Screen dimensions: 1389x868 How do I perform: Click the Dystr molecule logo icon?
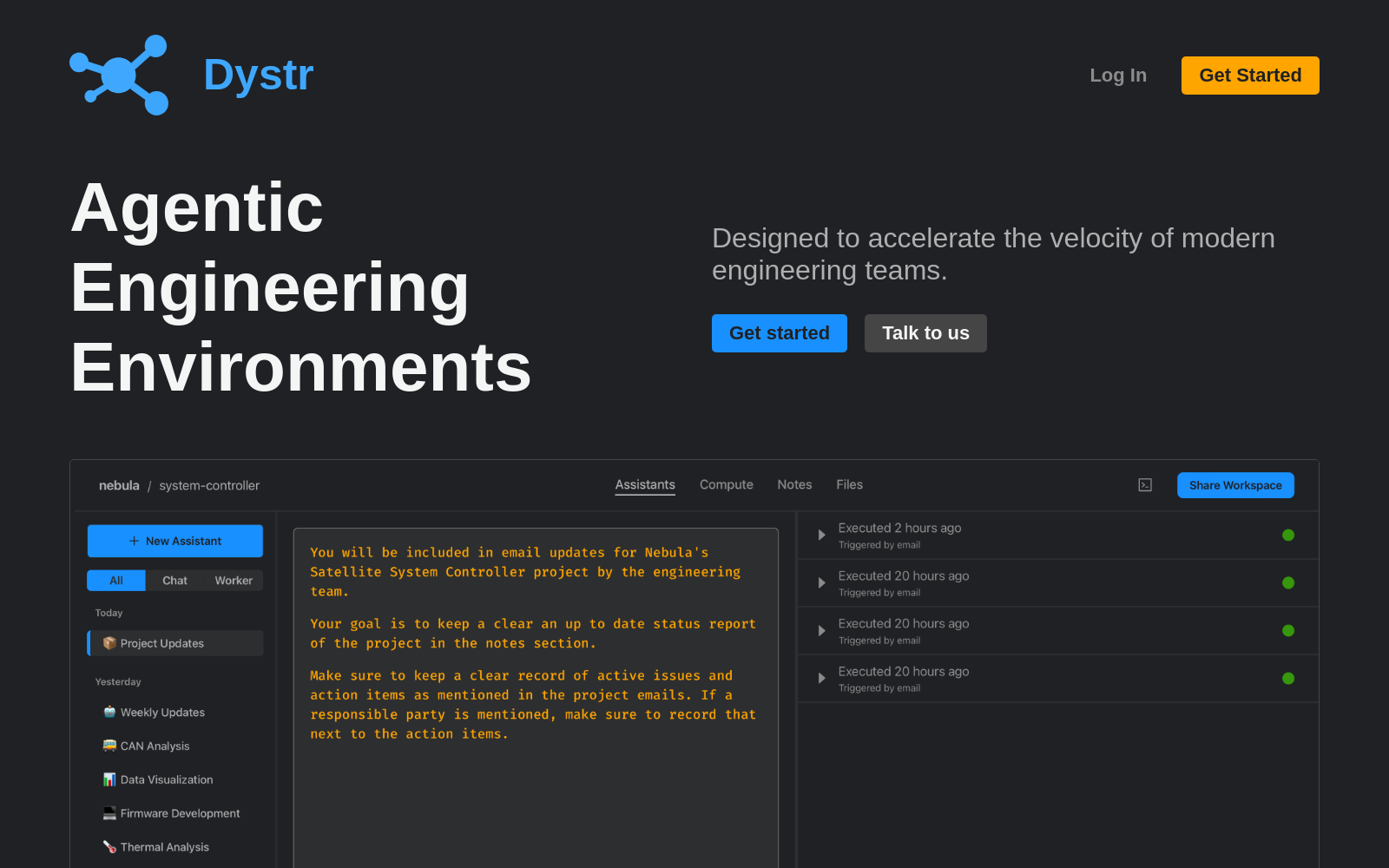119,75
